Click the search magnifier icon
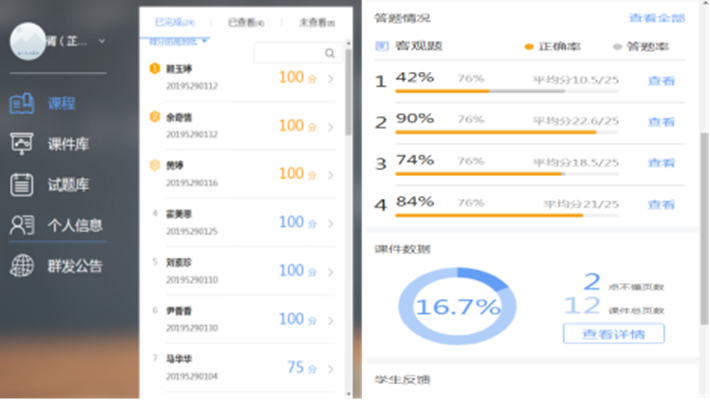This screenshot has height=400, width=710. [330, 53]
